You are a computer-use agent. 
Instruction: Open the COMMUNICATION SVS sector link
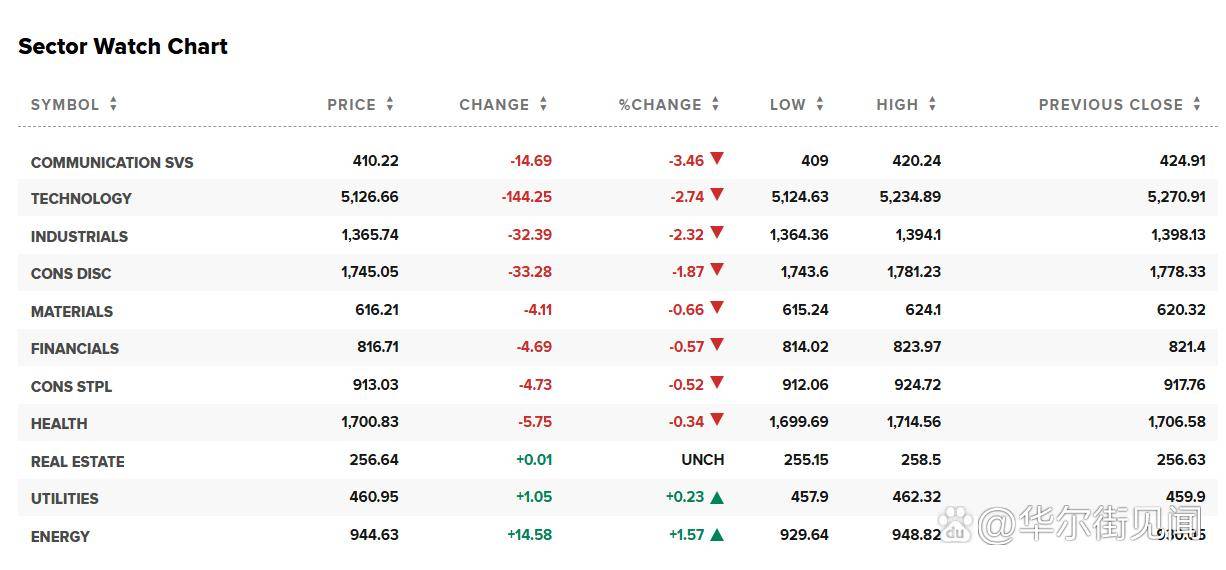pos(112,162)
